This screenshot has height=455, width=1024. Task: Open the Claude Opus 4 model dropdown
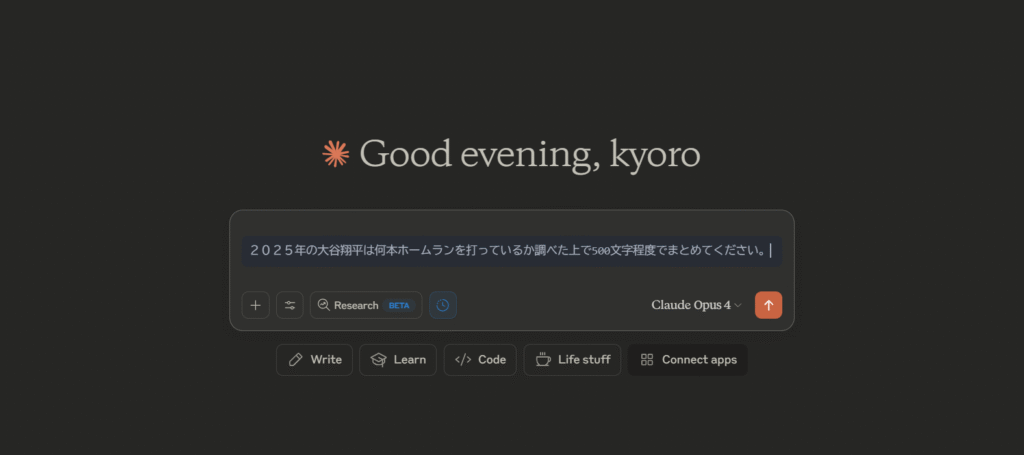[x=696, y=305]
